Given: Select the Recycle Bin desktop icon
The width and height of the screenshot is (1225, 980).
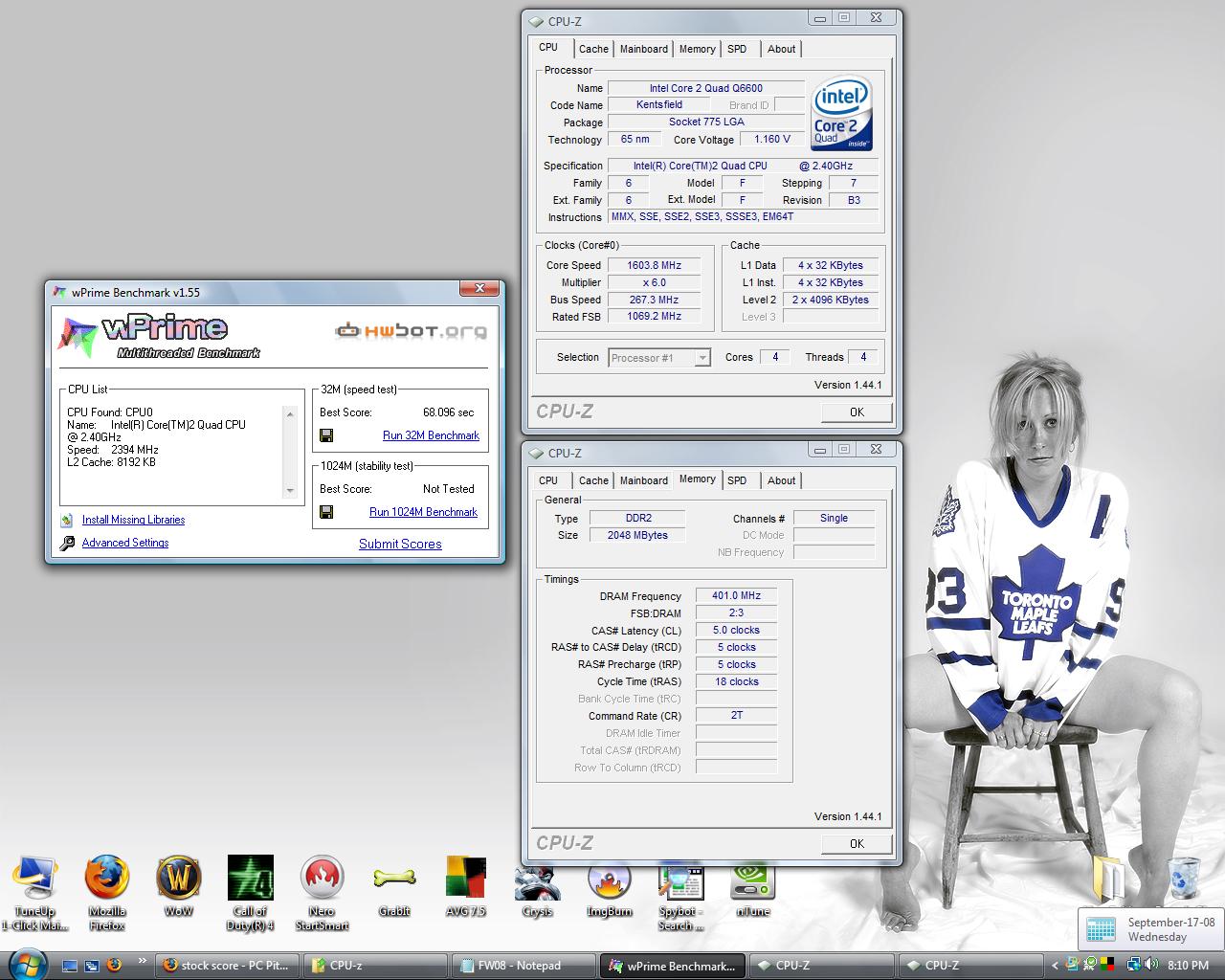Looking at the screenshot, I should 1184,879.
